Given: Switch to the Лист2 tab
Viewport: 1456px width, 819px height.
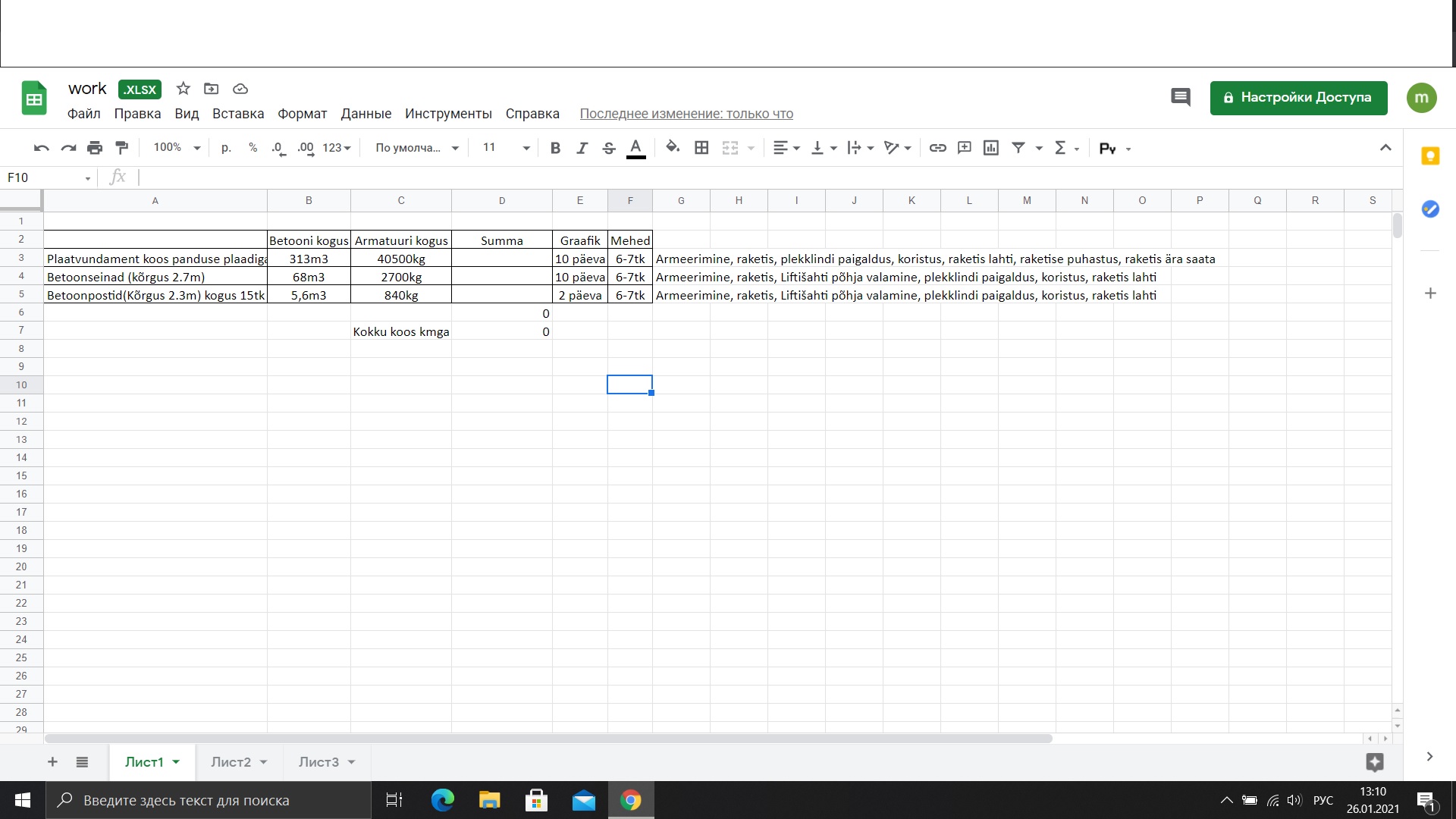Looking at the screenshot, I should [x=231, y=762].
